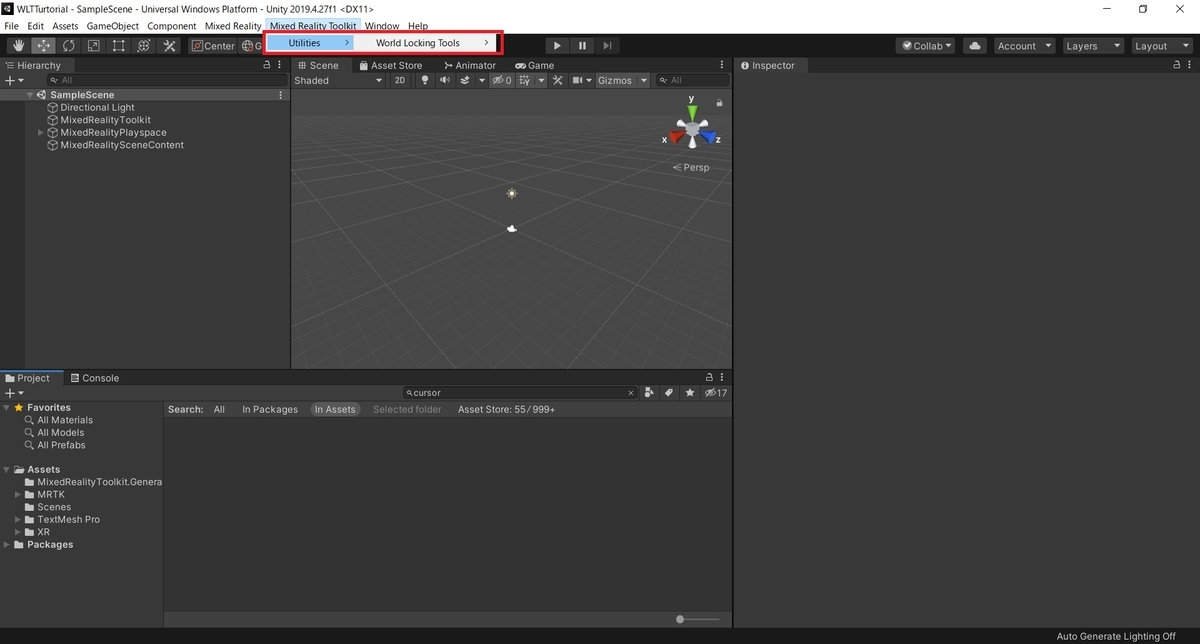
Task: Click Search by Label icon in Project
Action: pos(670,393)
